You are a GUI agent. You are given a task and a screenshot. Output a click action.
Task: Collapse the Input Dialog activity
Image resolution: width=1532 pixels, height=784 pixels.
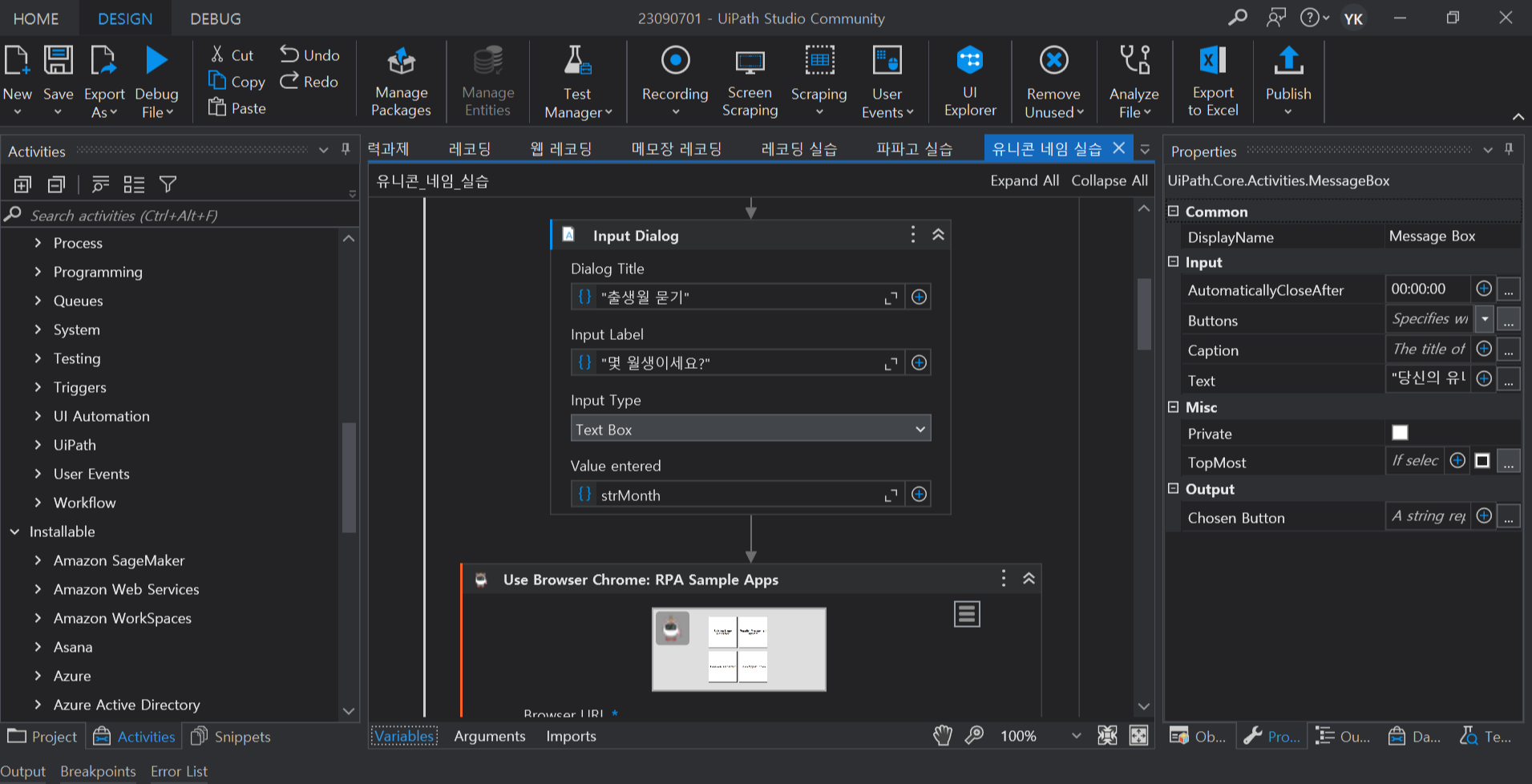point(938,235)
